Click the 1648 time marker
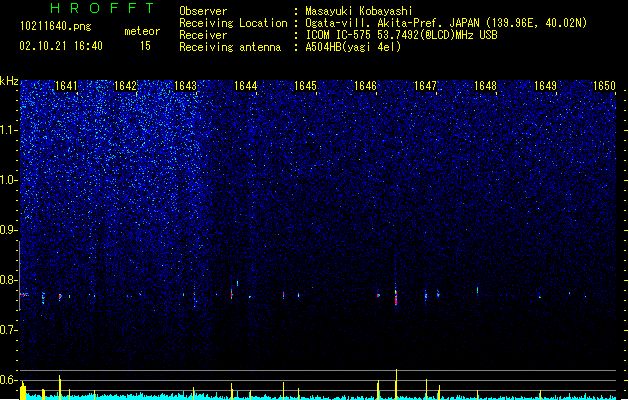Screen dimensions: 629x400 click(x=485, y=86)
